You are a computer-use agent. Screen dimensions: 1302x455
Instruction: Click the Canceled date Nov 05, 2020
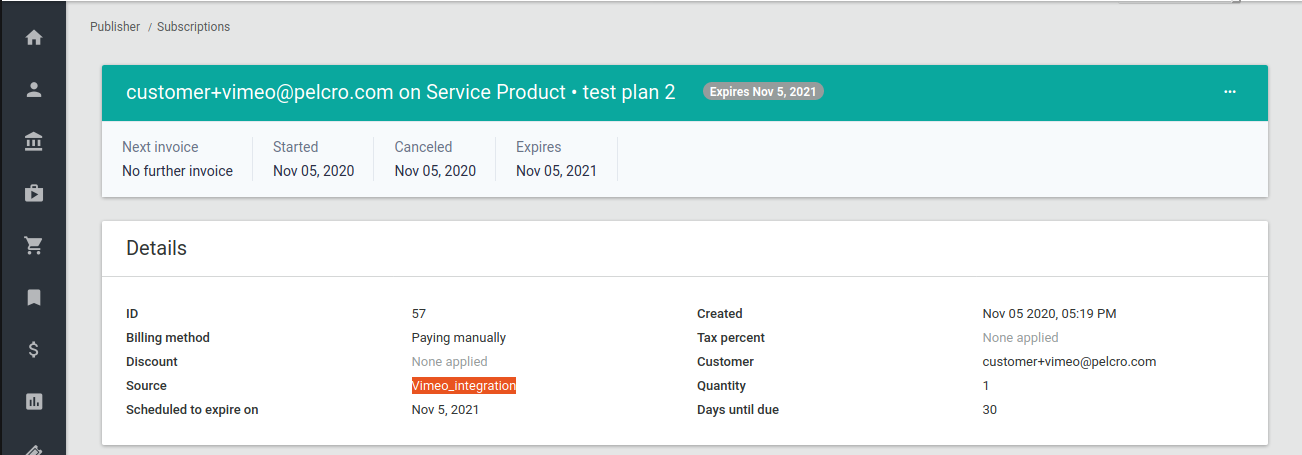[x=435, y=171]
